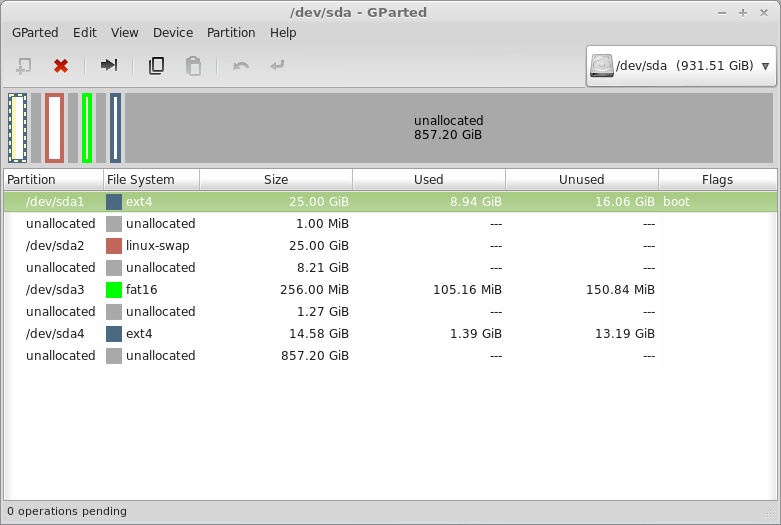The image size is (781, 525).
Task: Select the 8.21 GiB unallocated row
Action: point(390,267)
